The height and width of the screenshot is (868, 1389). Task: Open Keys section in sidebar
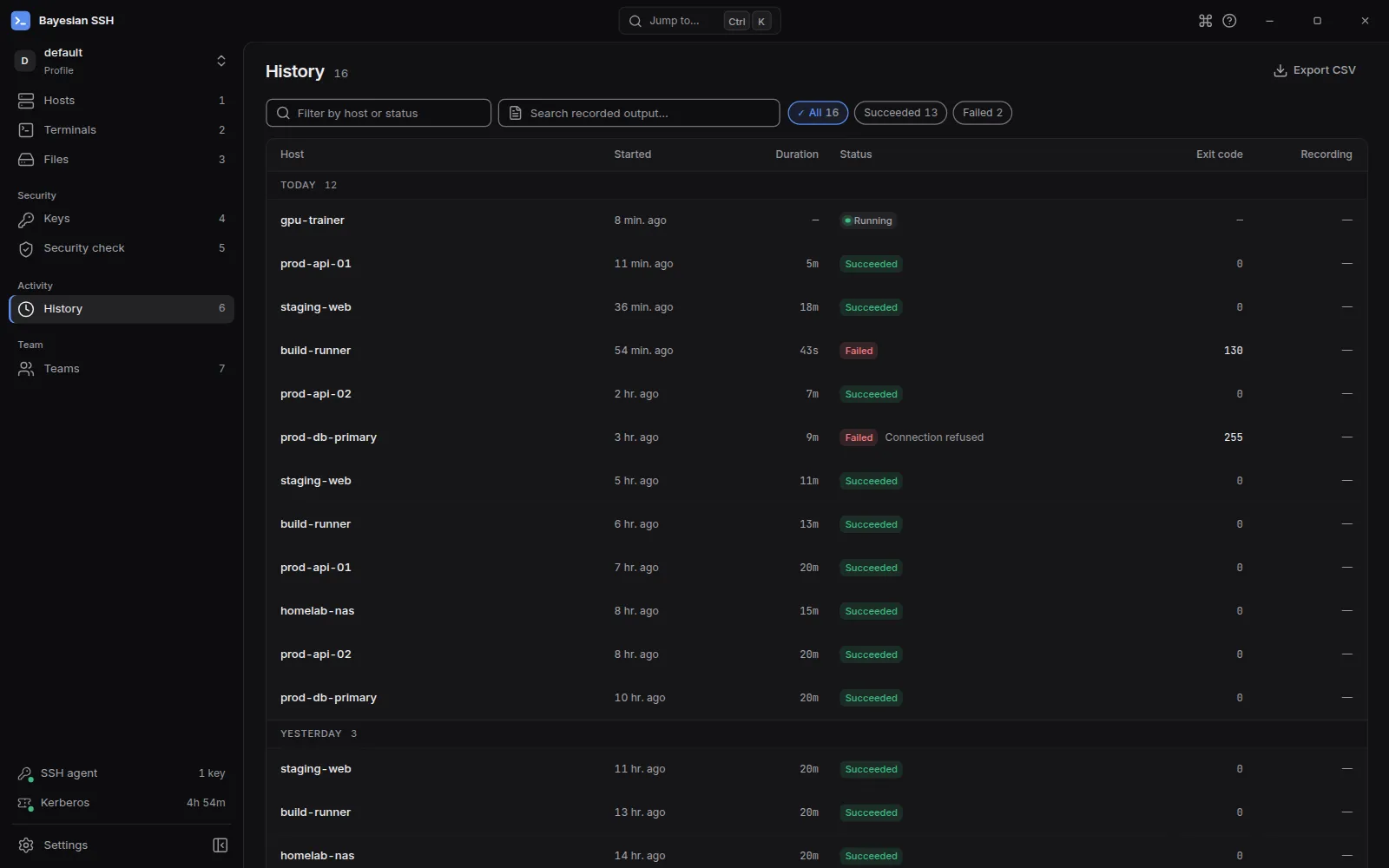(x=122, y=219)
